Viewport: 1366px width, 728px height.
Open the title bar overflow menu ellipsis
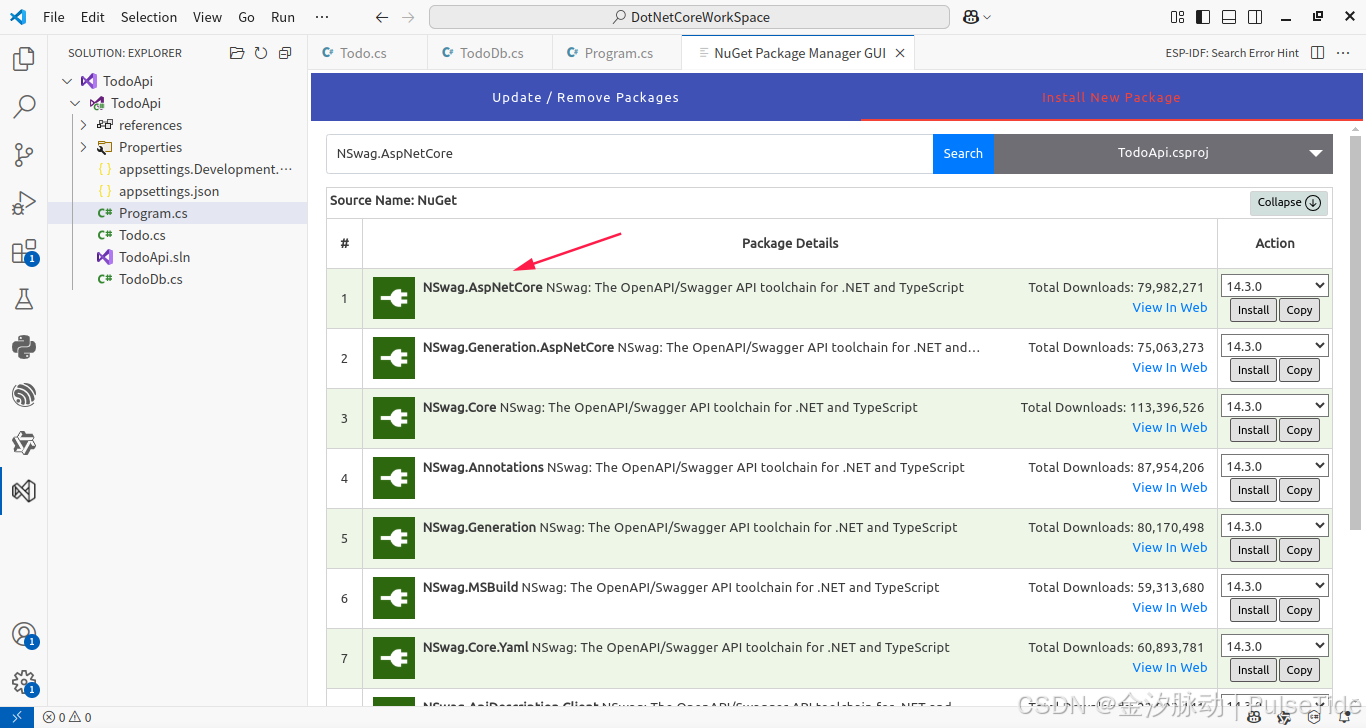pos(321,17)
